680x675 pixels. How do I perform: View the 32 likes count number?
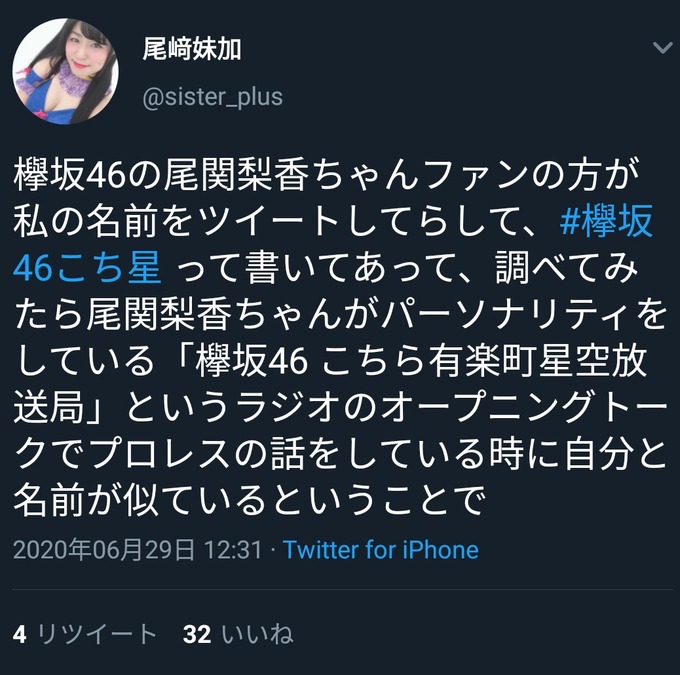197,635
